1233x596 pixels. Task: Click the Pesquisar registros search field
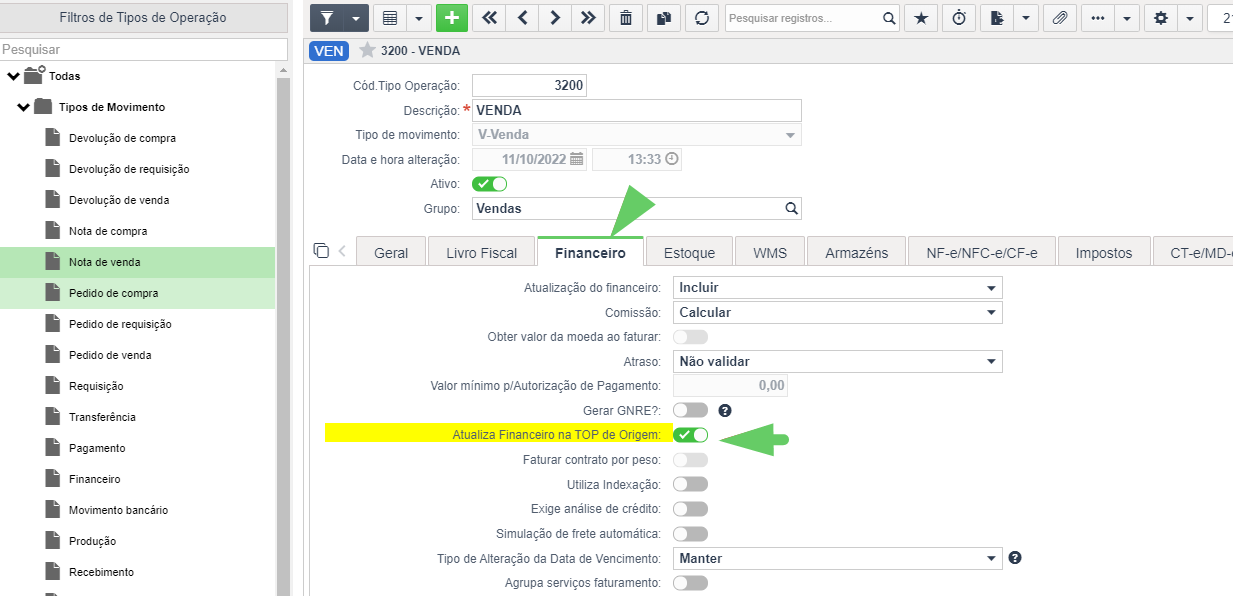click(x=805, y=18)
